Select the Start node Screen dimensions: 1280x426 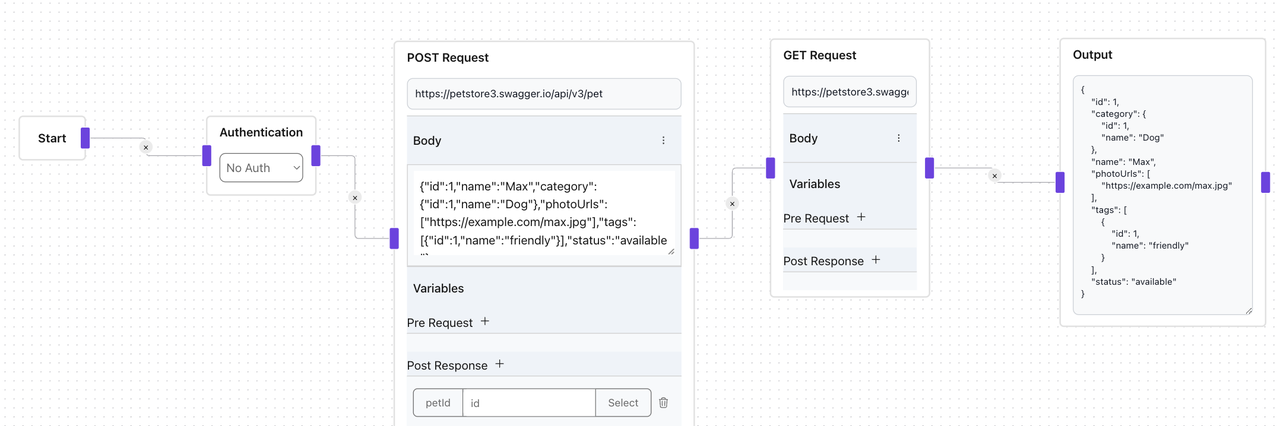pyautogui.click(x=52, y=138)
